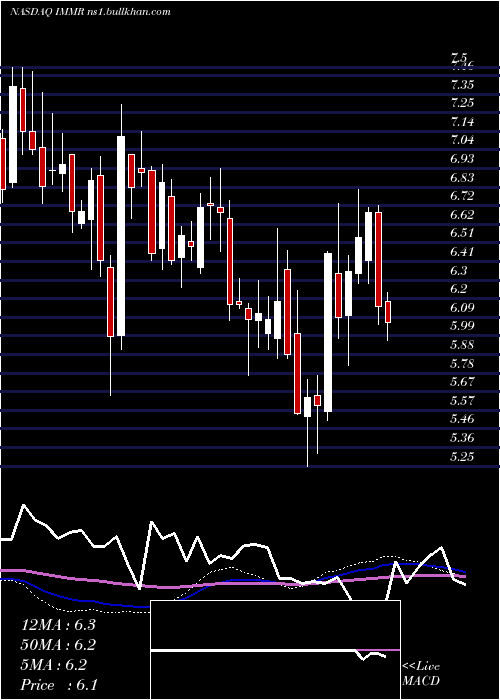Click the 6.62 price axis label
The width and height of the screenshot is (500, 700).
point(462,215)
